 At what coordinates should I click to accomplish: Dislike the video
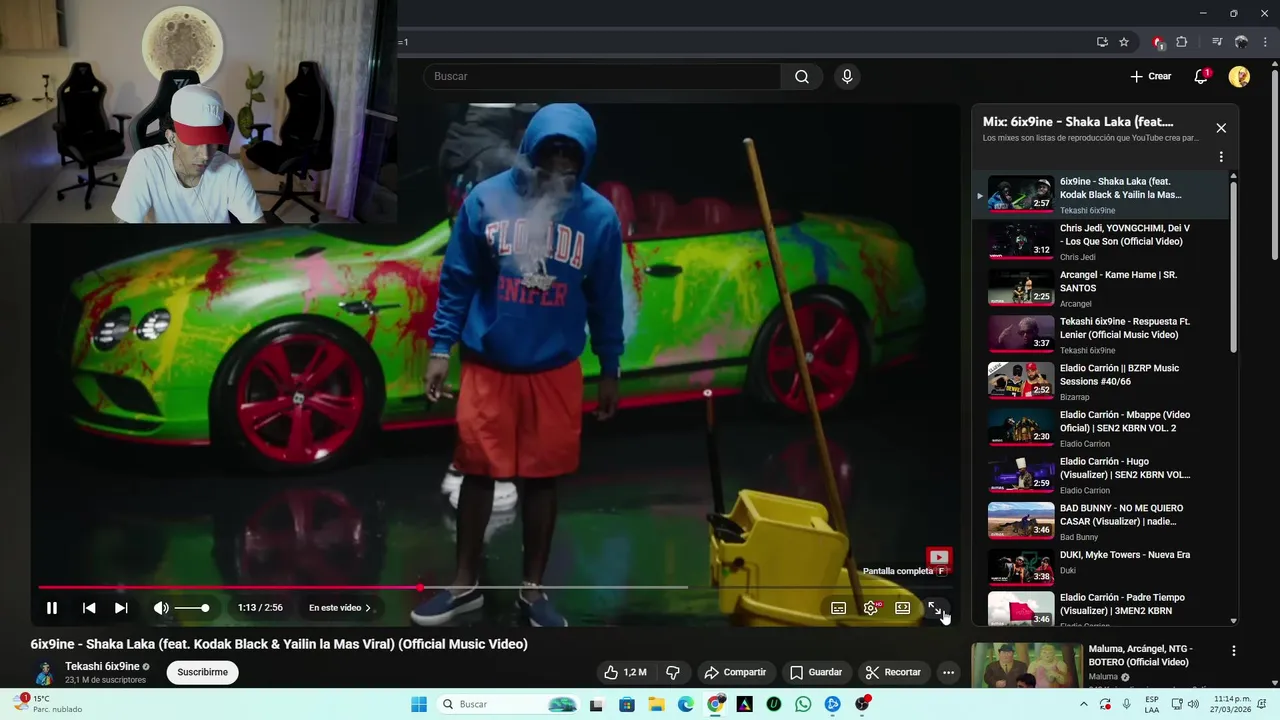pyautogui.click(x=673, y=672)
